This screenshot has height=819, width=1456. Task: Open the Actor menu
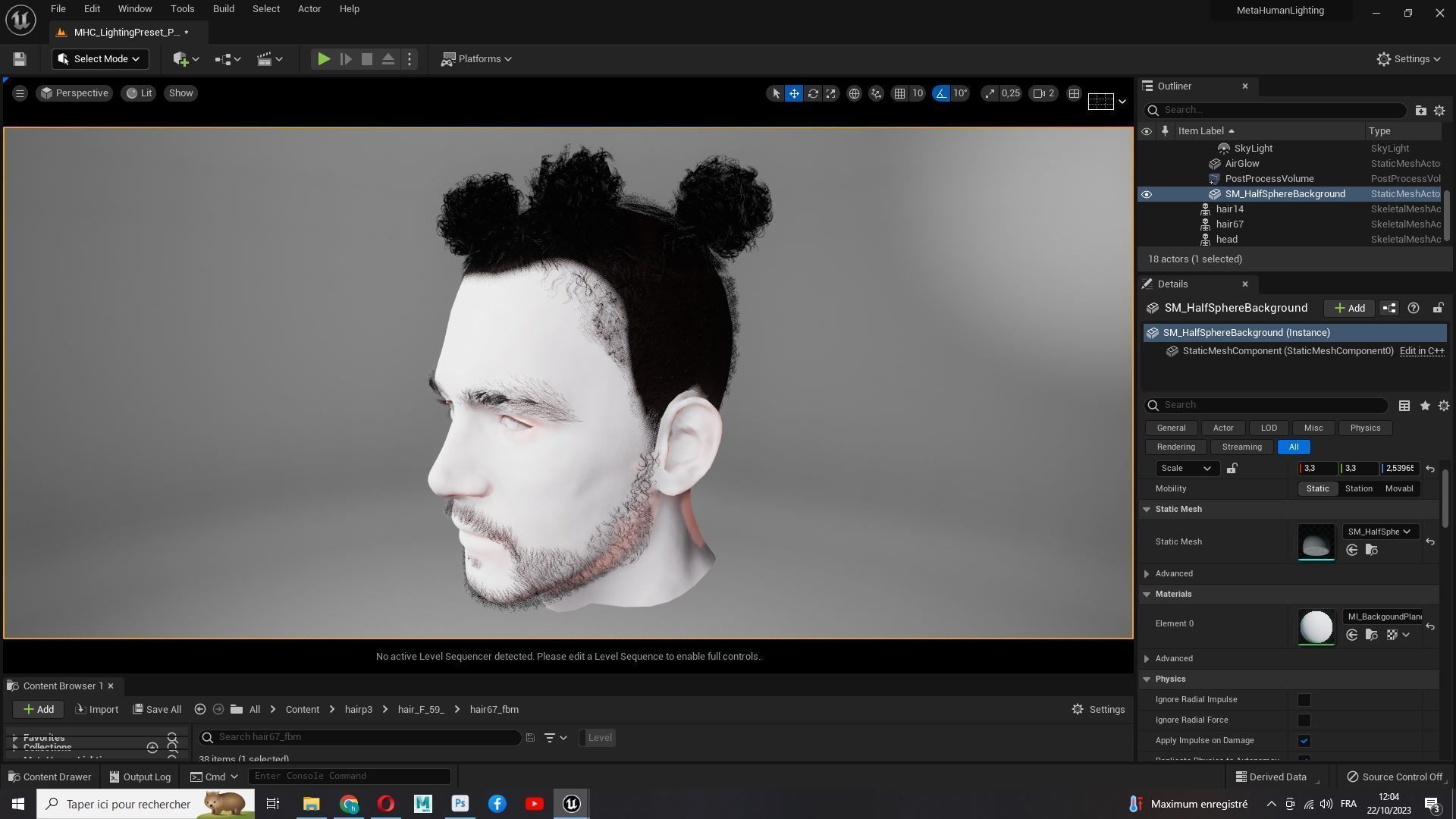pos(309,9)
